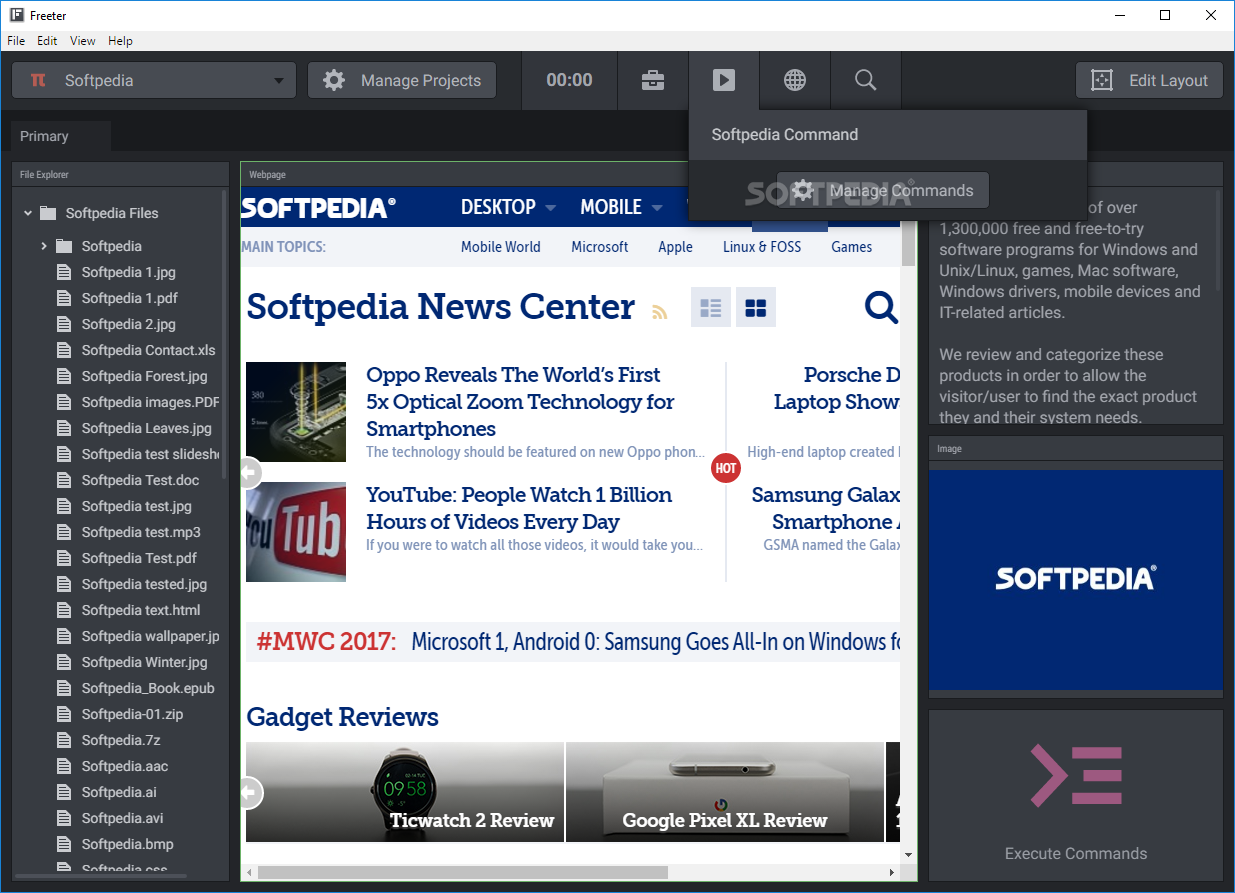Open DESKTOP dropdown on Softpedia webpage
1235x893 pixels.
click(x=508, y=207)
